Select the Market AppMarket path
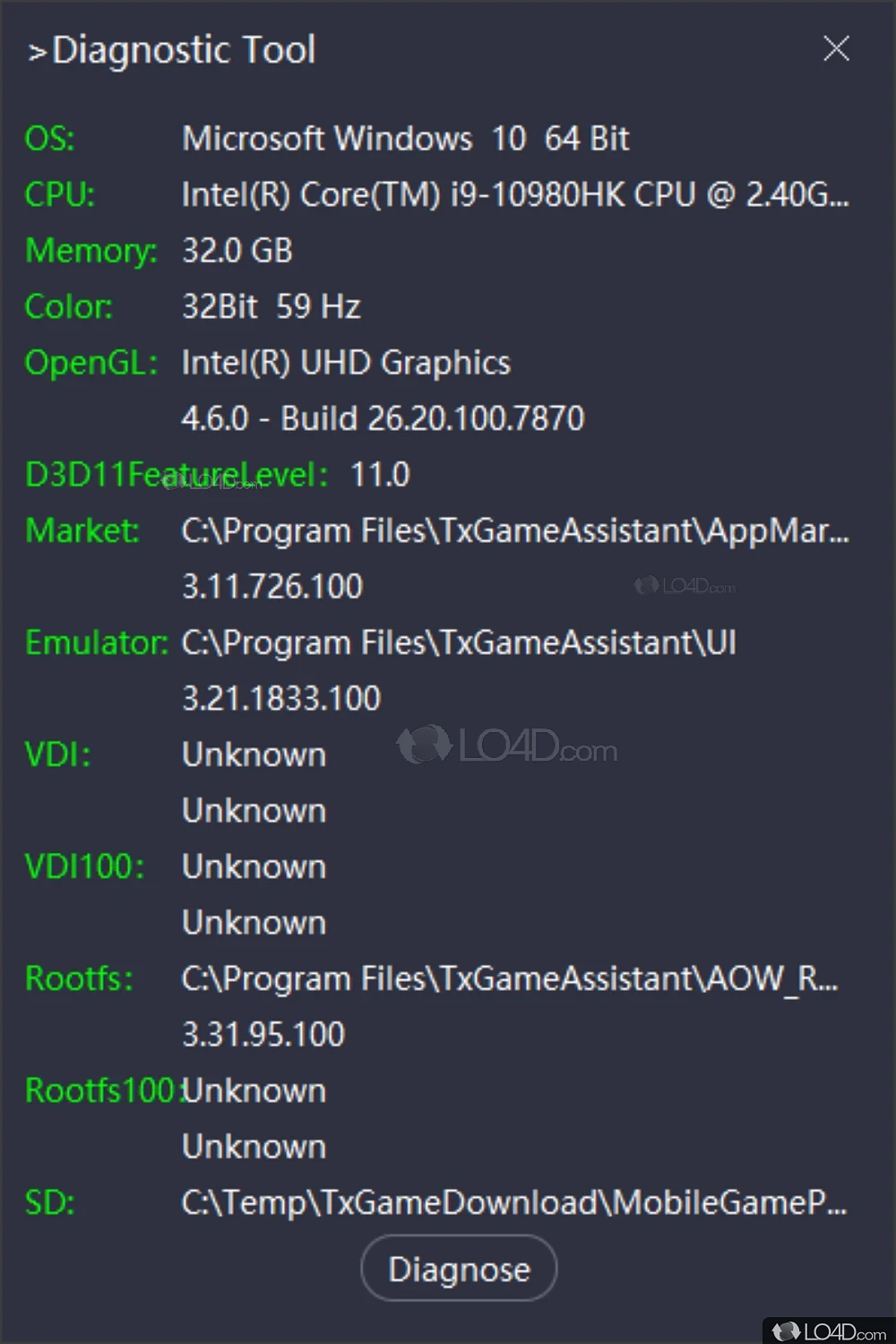Screen dimensions: 896x1344 click(x=514, y=530)
